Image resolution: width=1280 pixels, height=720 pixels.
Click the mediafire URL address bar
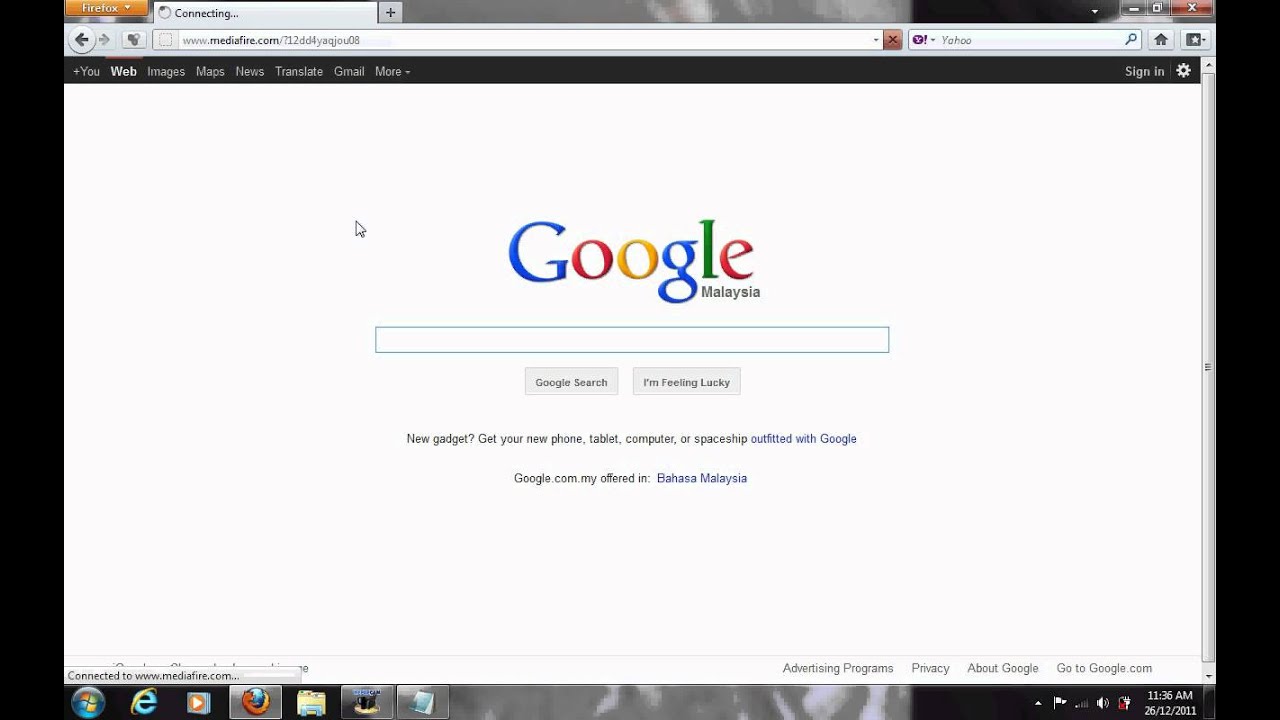(520, 40)
